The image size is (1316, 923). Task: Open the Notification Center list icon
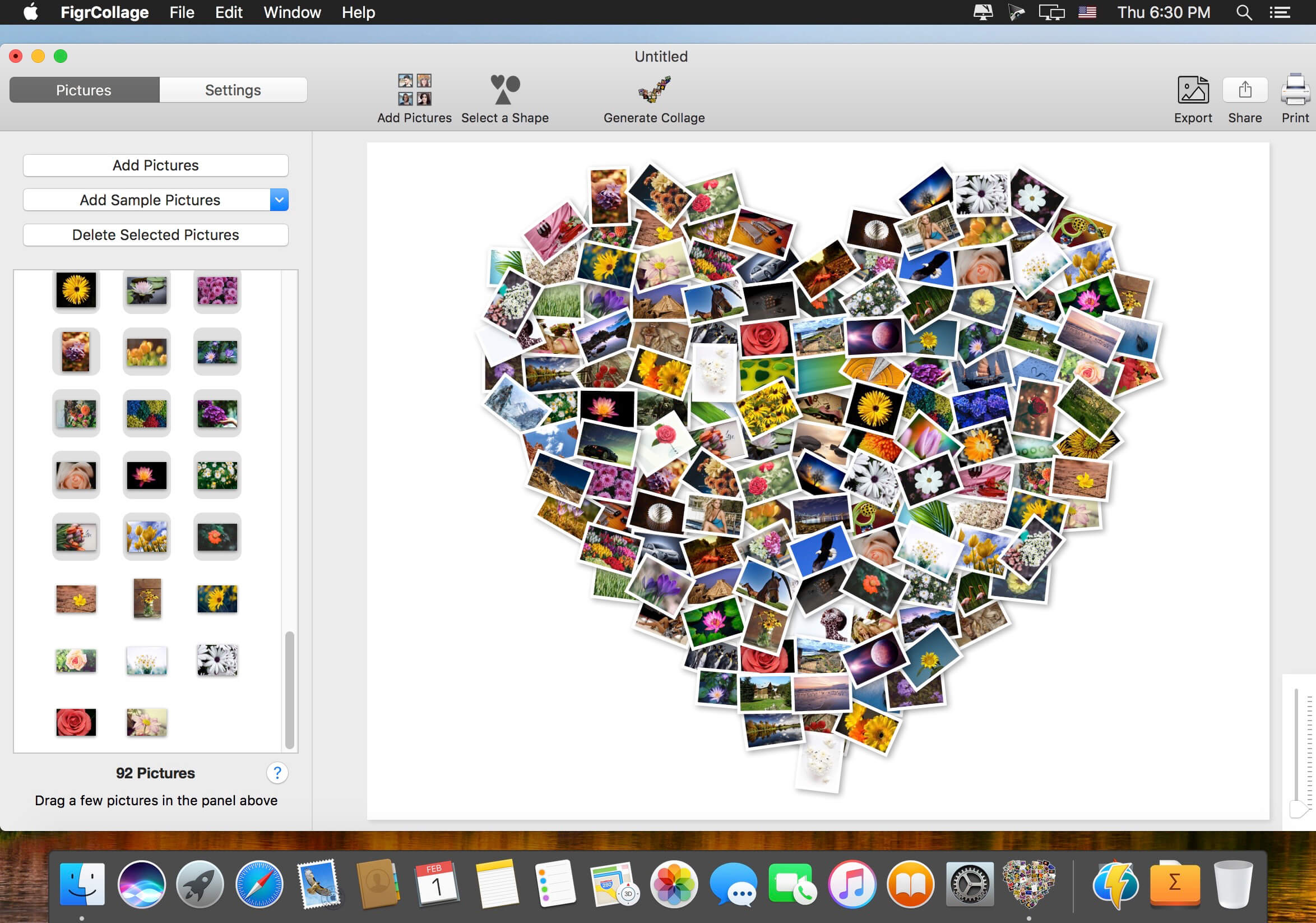1280,12
